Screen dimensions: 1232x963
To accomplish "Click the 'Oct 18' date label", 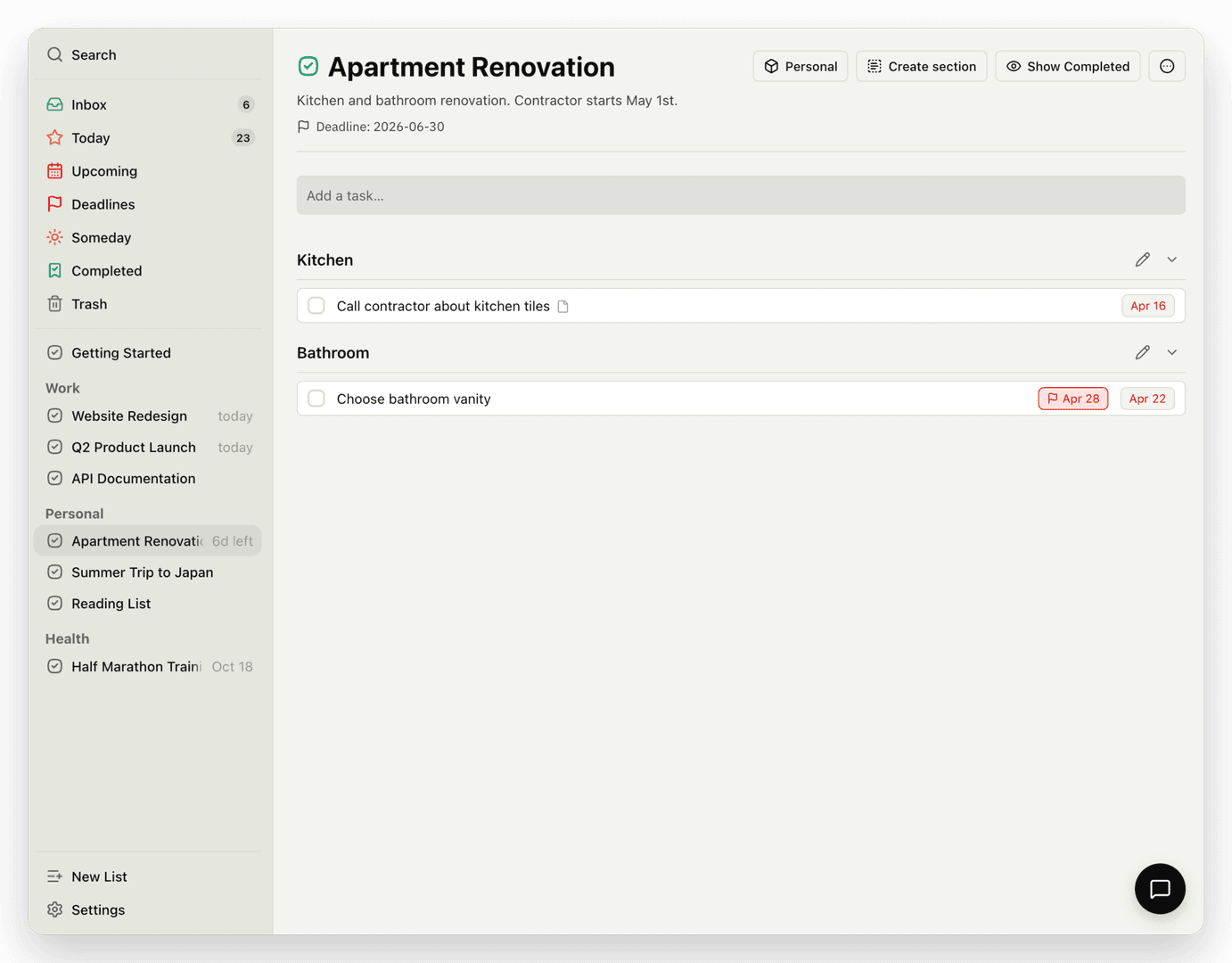I will 233,666.
